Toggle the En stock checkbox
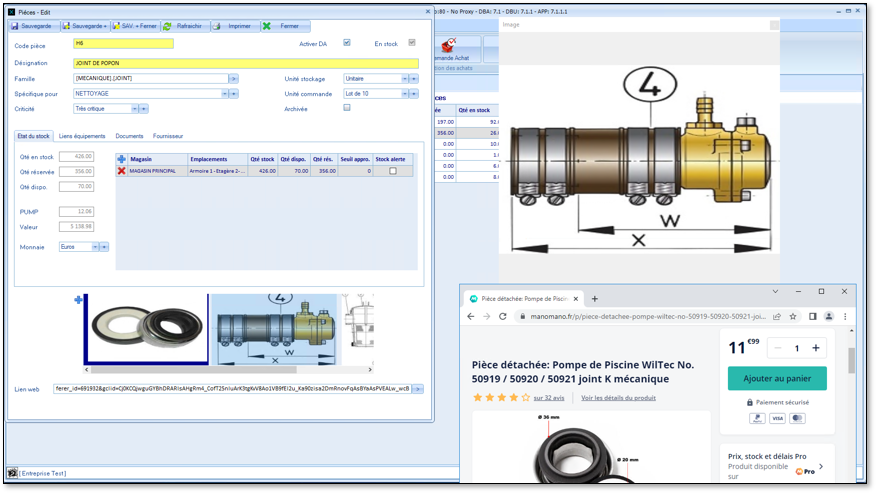The width and height of the screenshot is (876, 493). pyautogui.click(x=412, y=42)
